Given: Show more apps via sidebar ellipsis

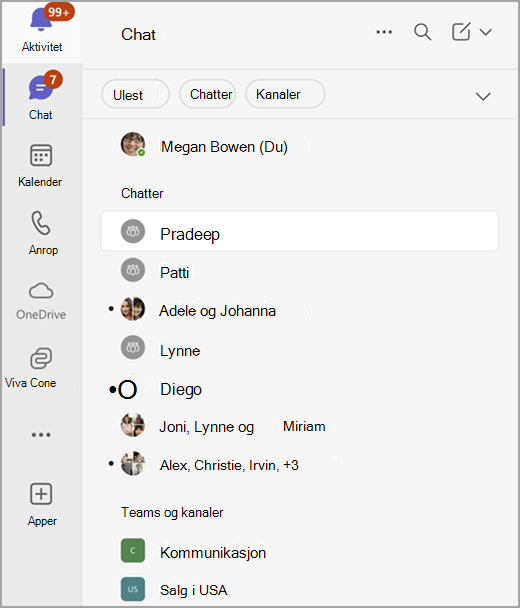Looking at the screenshot, I should [41, 435].
